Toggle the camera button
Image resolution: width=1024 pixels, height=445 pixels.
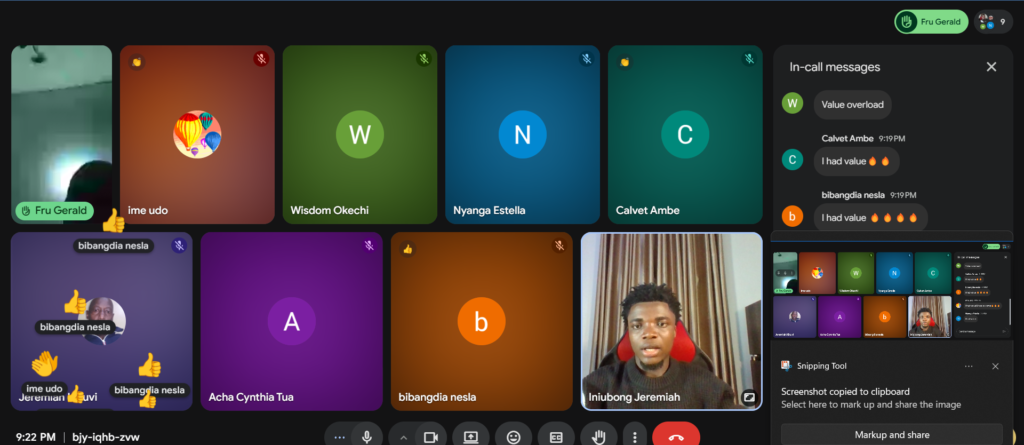click(431, 437)
